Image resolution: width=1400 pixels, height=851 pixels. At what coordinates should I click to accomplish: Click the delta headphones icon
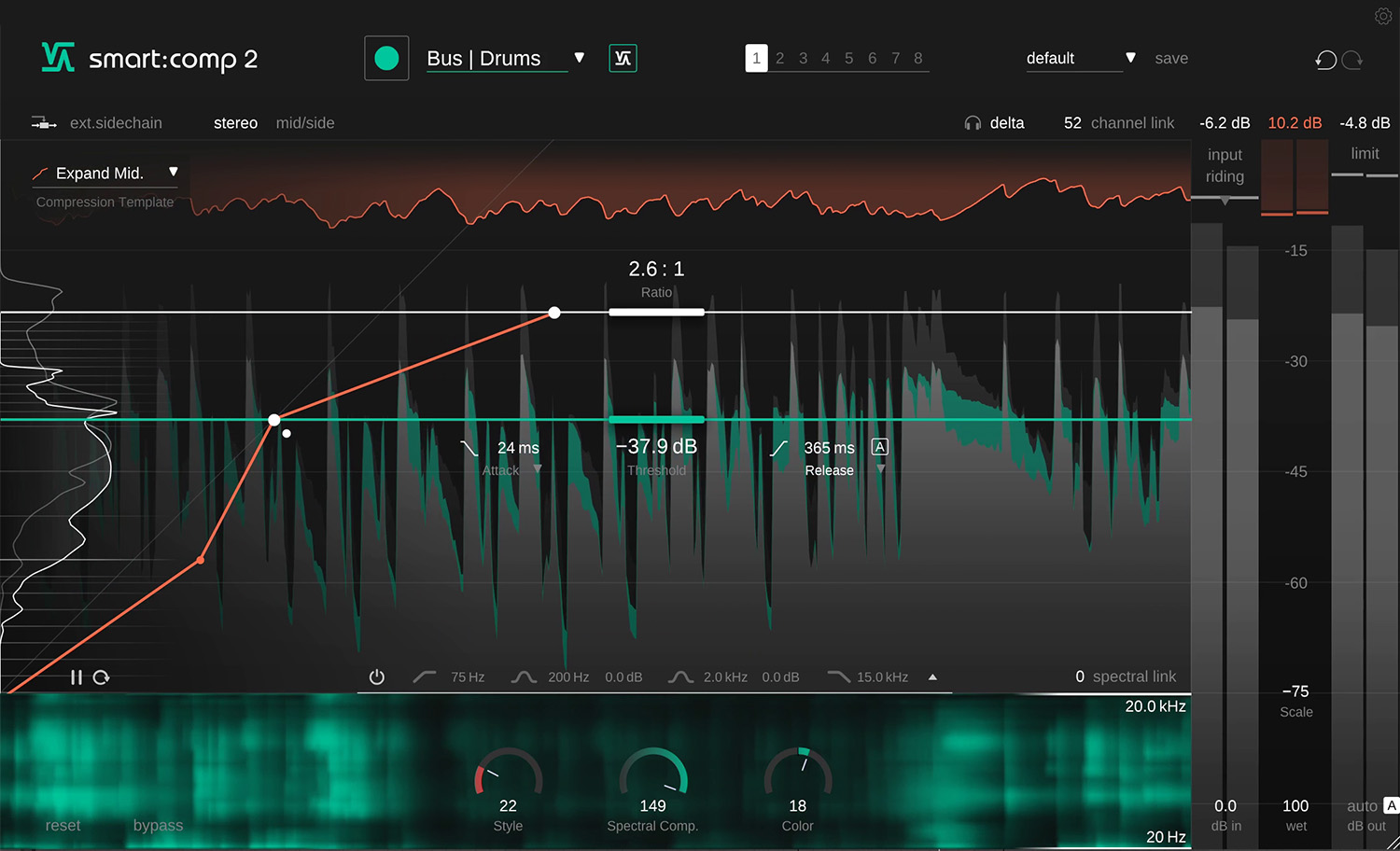(x=973, y=123)
